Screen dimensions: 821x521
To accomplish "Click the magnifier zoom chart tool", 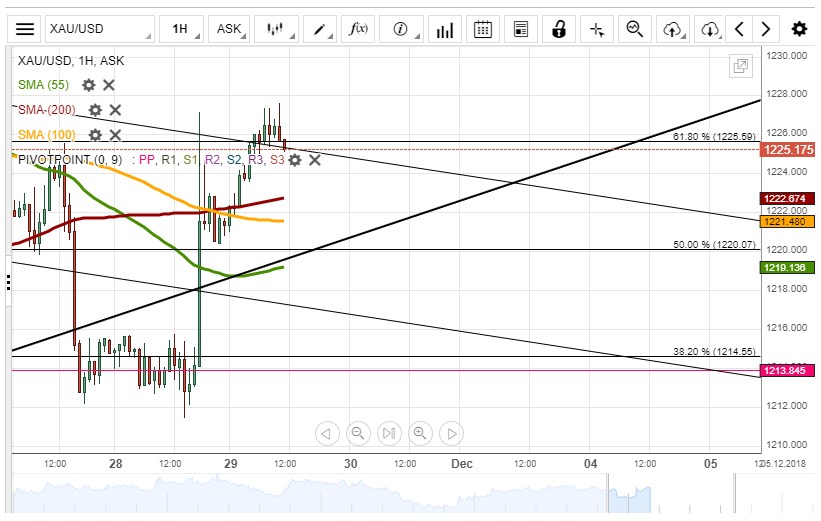I will pyautogui.click(x=635, y=29).
